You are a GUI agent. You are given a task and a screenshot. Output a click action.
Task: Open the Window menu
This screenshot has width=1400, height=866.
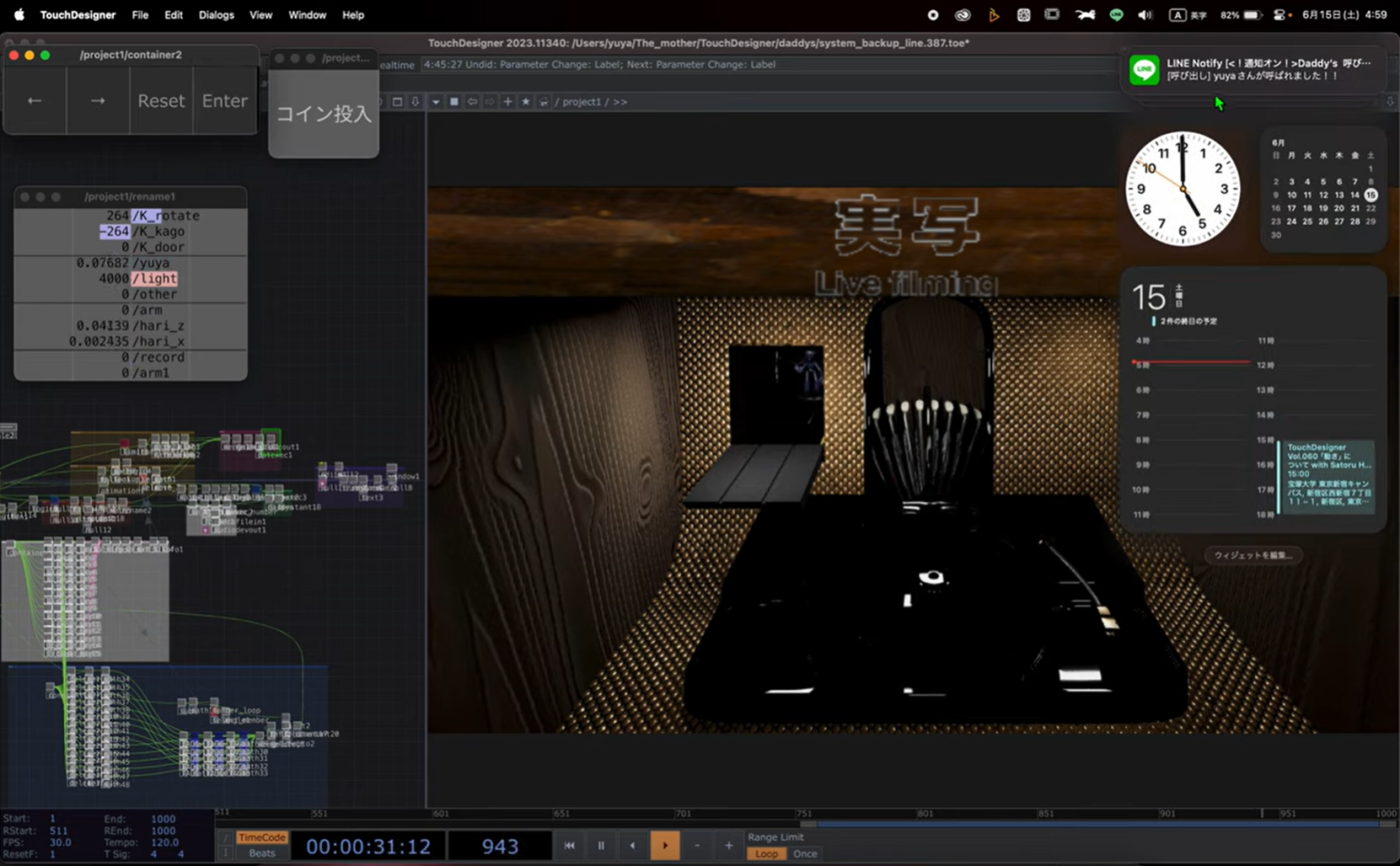click(307, 15)
